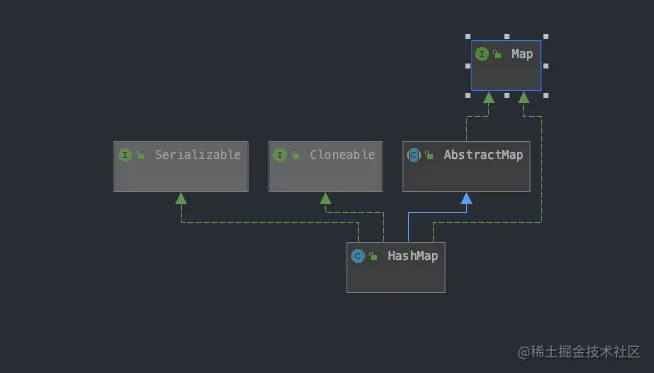This screenshot has height=373, width=654.
Task: Click the top-left selection handle of Map
Action: click(468, 37)
